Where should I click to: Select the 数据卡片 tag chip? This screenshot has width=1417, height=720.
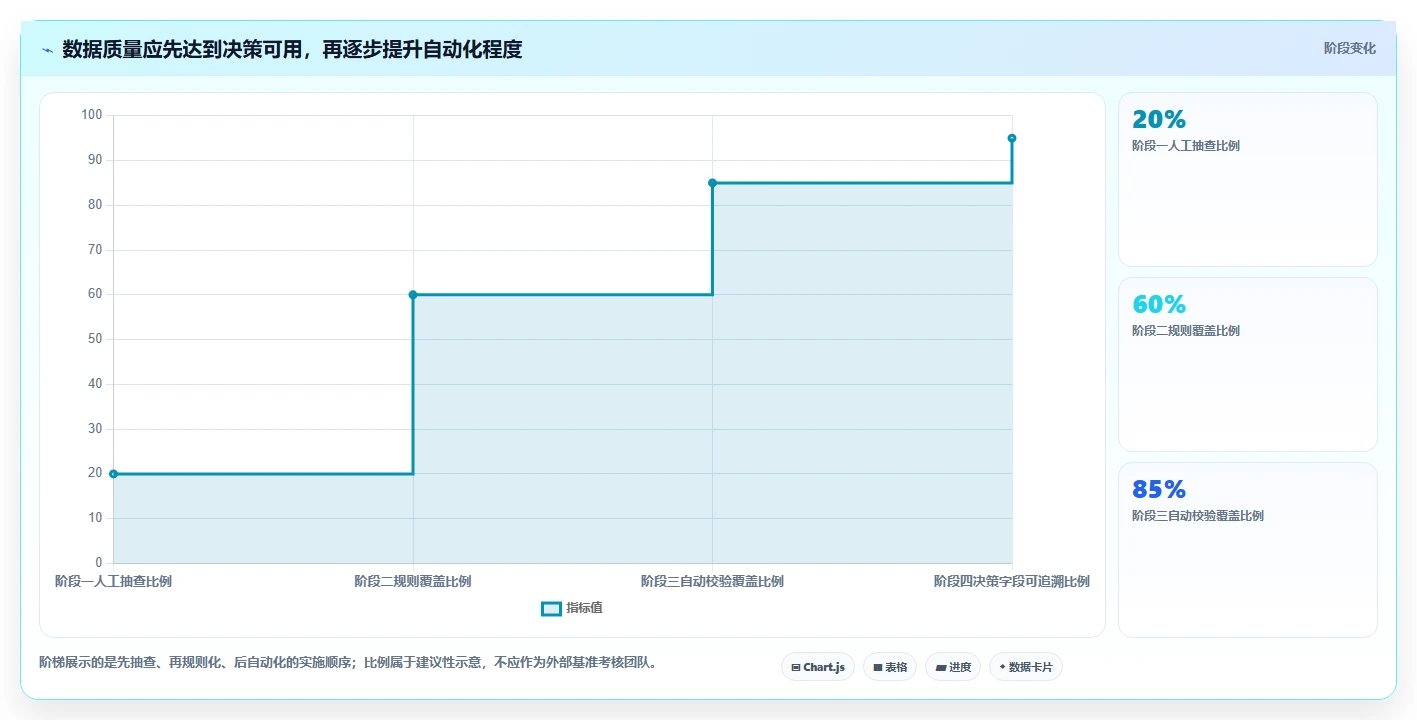pyautogui.click(x=1026, y=667)
